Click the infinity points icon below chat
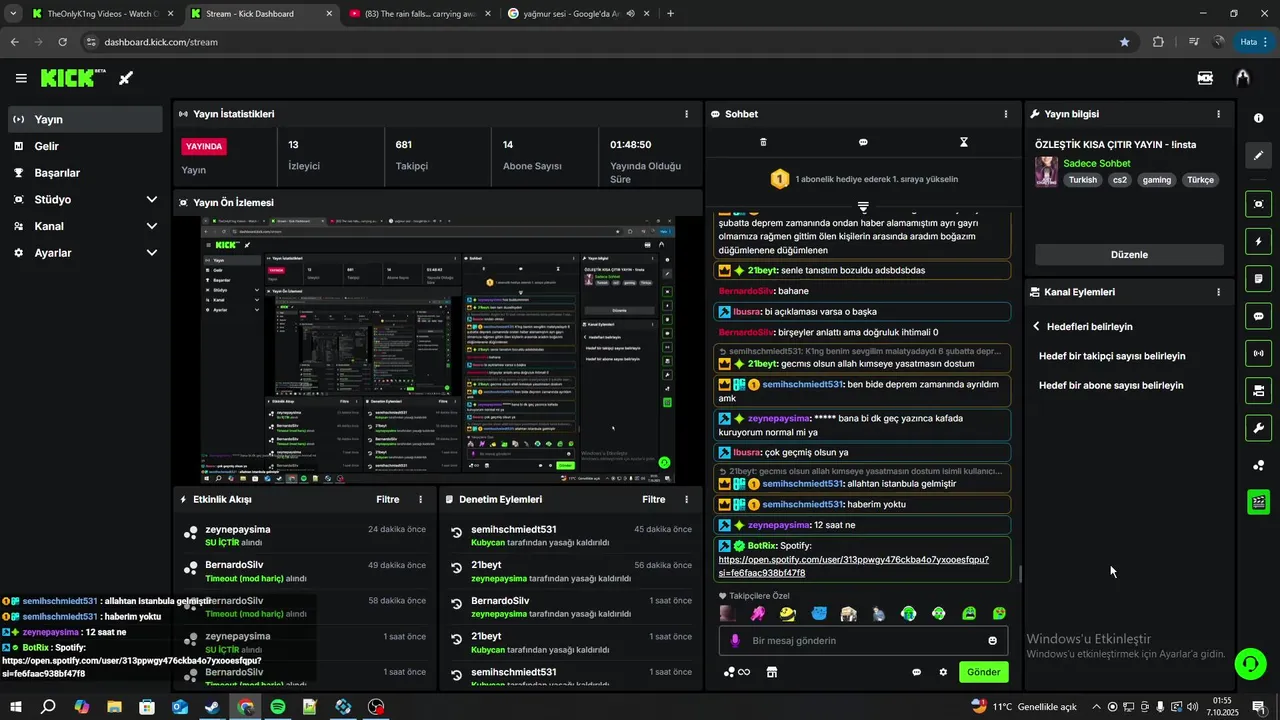1280x720 pixels. pyautogui.click(x=737, y=672)
